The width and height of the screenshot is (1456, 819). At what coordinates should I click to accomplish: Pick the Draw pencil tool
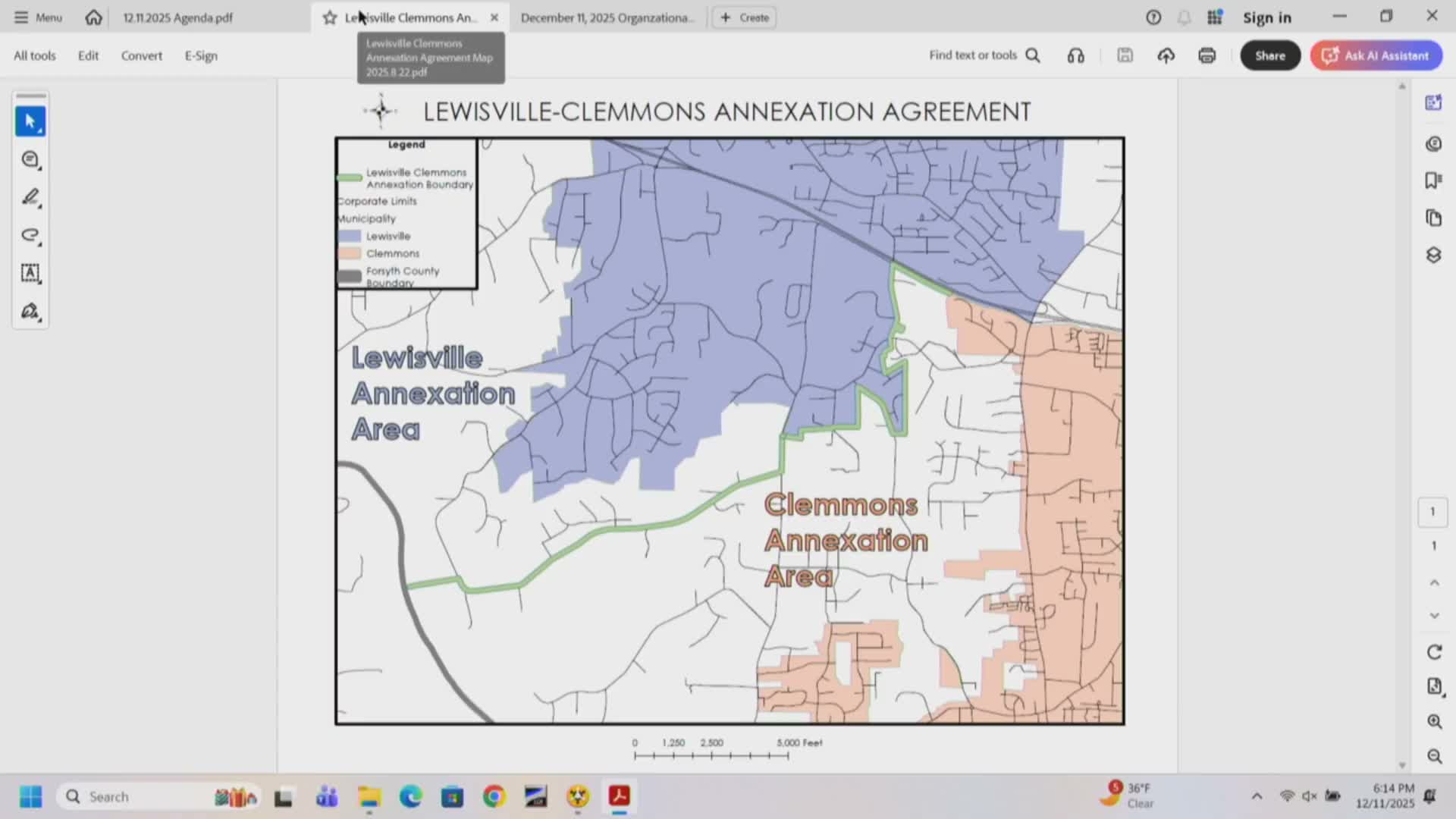point(30,198)
